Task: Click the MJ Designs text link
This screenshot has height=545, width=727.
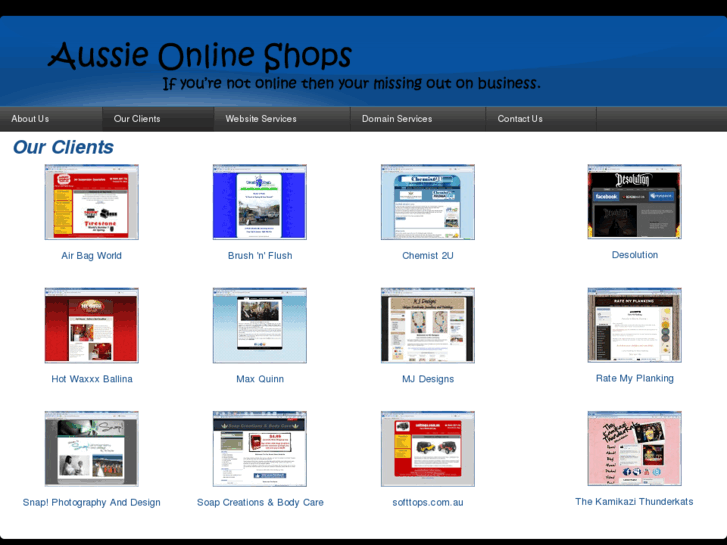Action: coord(428,379)
